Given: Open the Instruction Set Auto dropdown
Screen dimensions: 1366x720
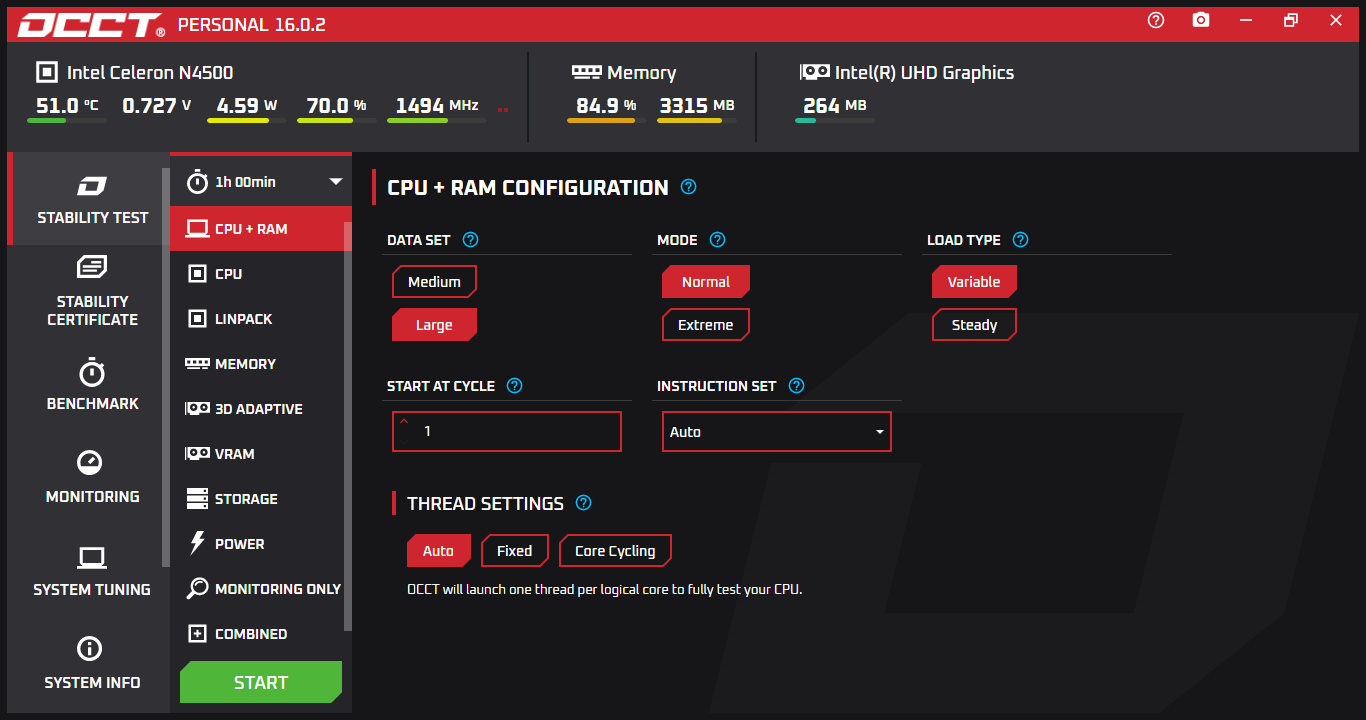Looking at the screenshot, I should tap(776, 432).
